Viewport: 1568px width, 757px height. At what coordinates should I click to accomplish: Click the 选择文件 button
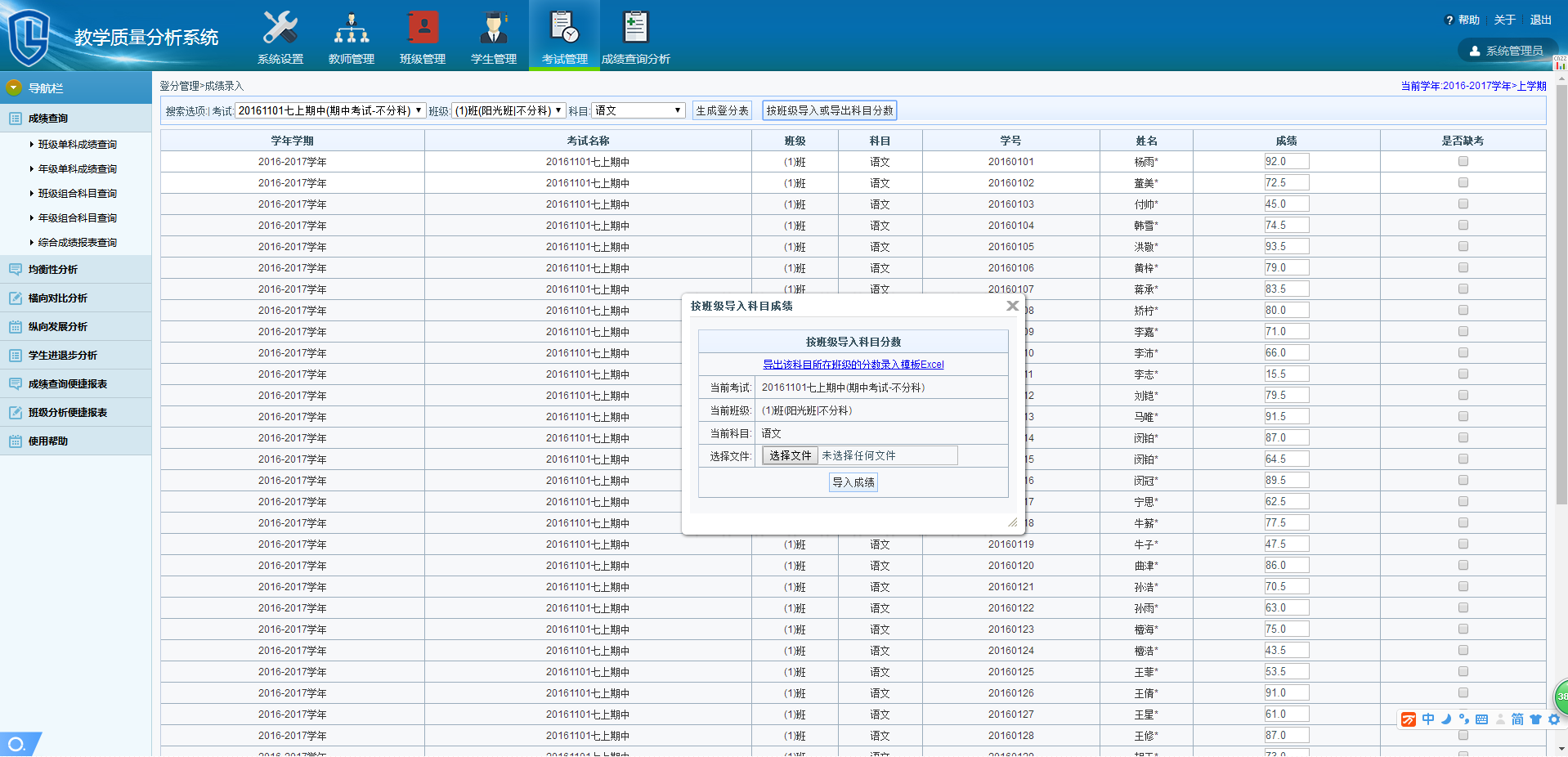790,455
